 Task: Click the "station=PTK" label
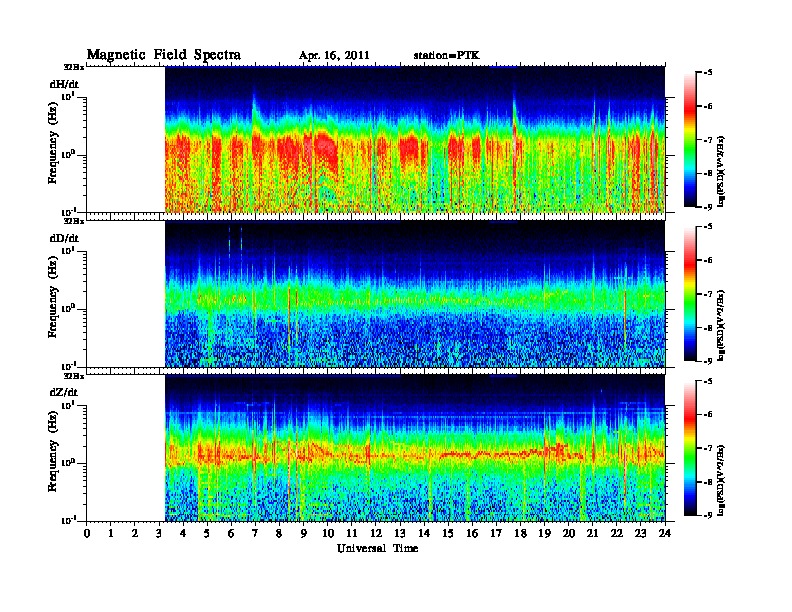pos(447,56)
